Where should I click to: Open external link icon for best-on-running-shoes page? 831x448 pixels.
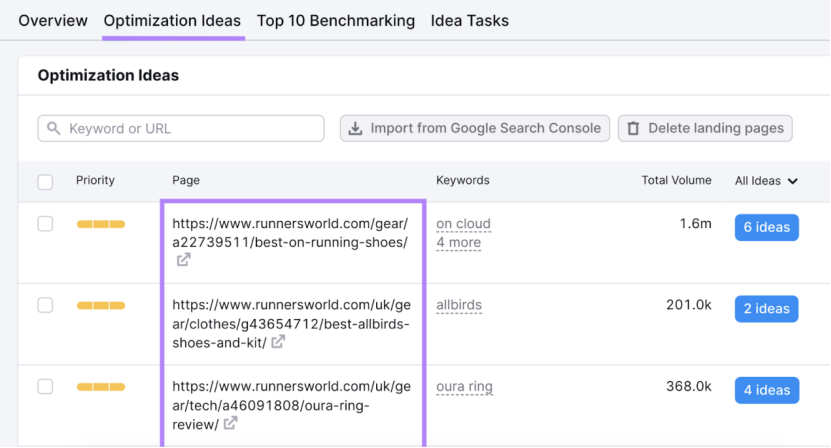184,260
